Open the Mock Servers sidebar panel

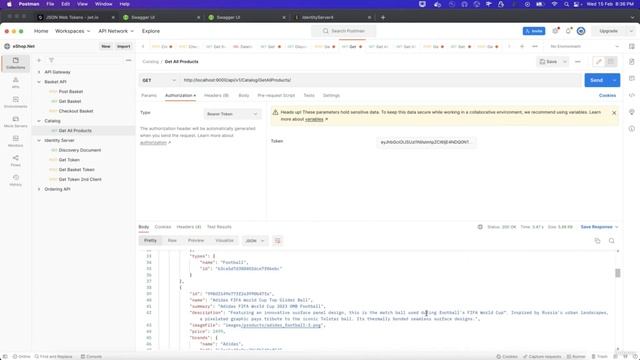16,122
